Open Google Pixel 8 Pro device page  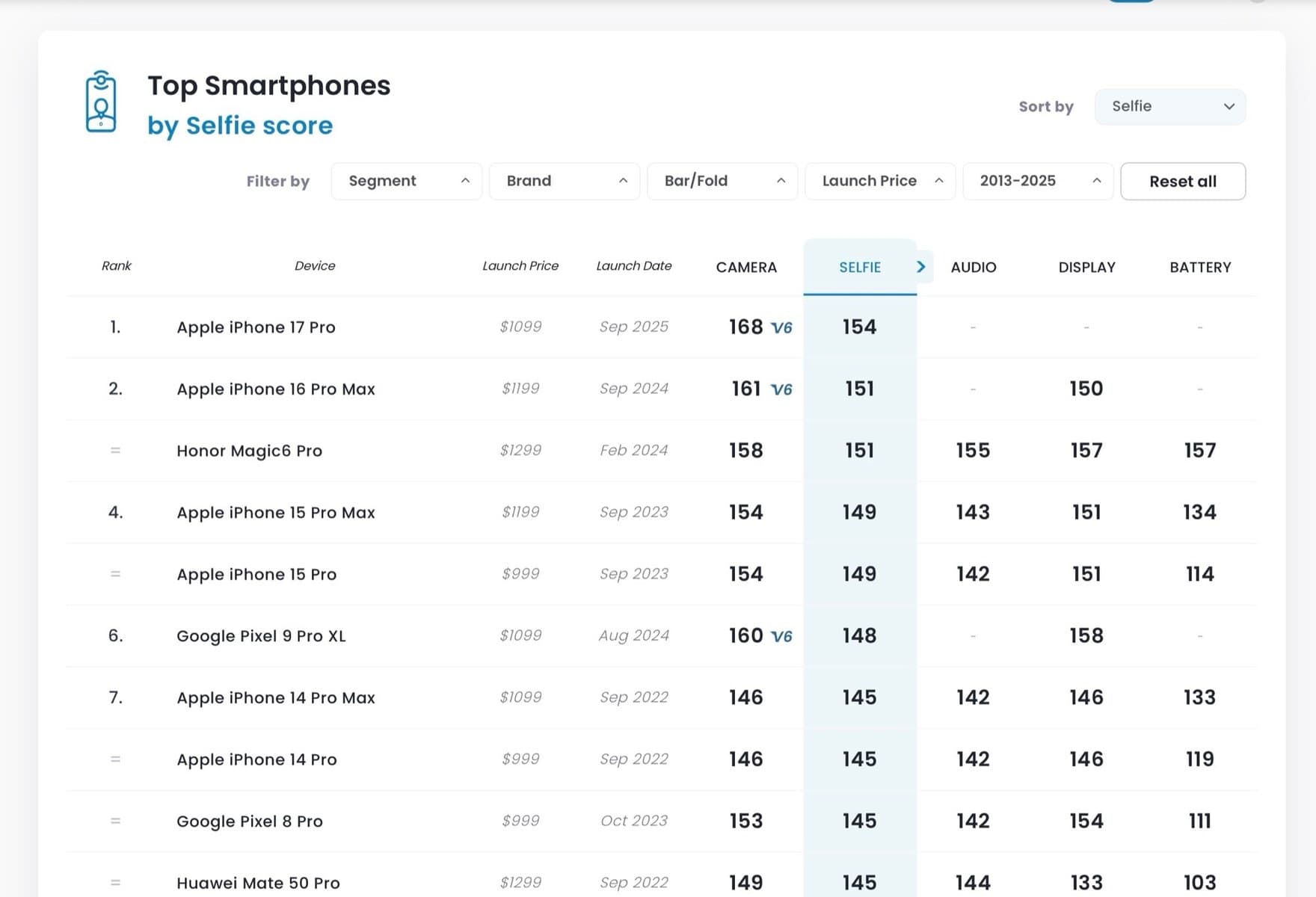[250, 822]
